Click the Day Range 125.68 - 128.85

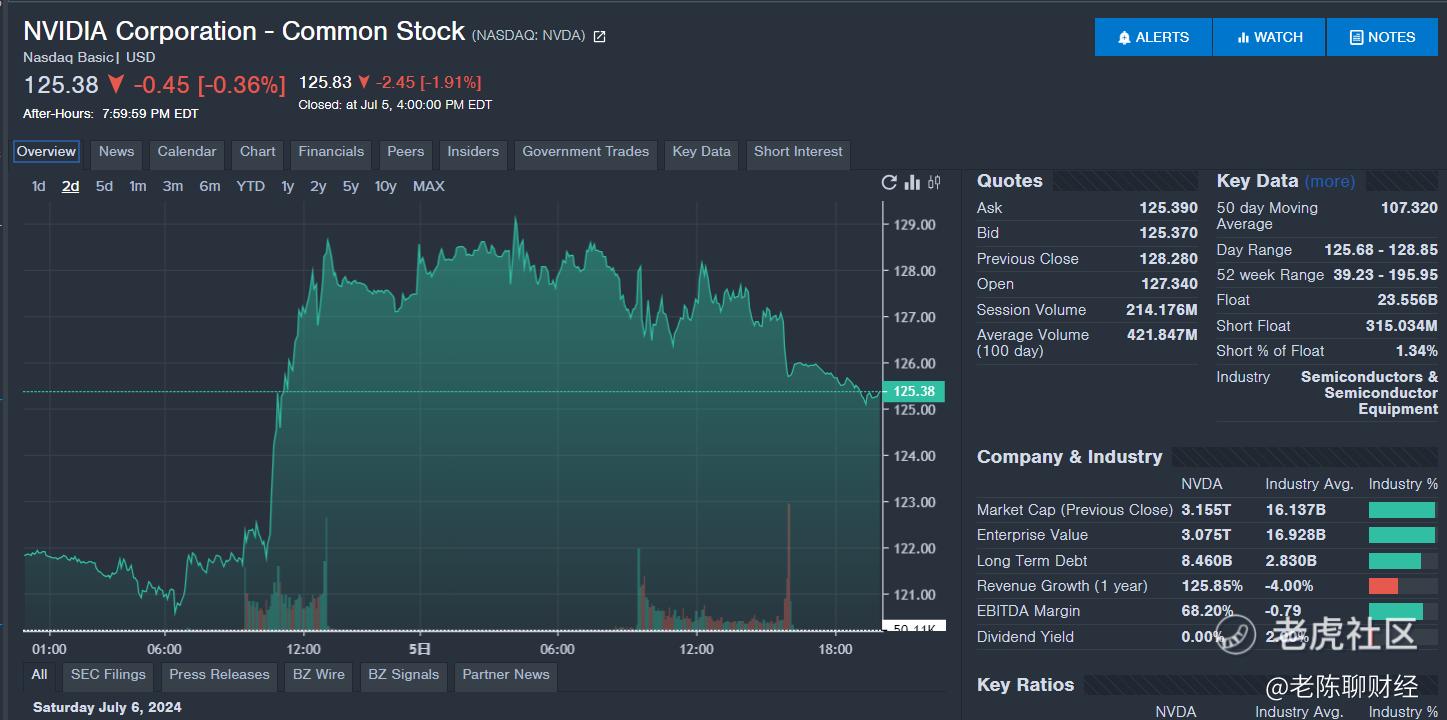(1381, 250)
